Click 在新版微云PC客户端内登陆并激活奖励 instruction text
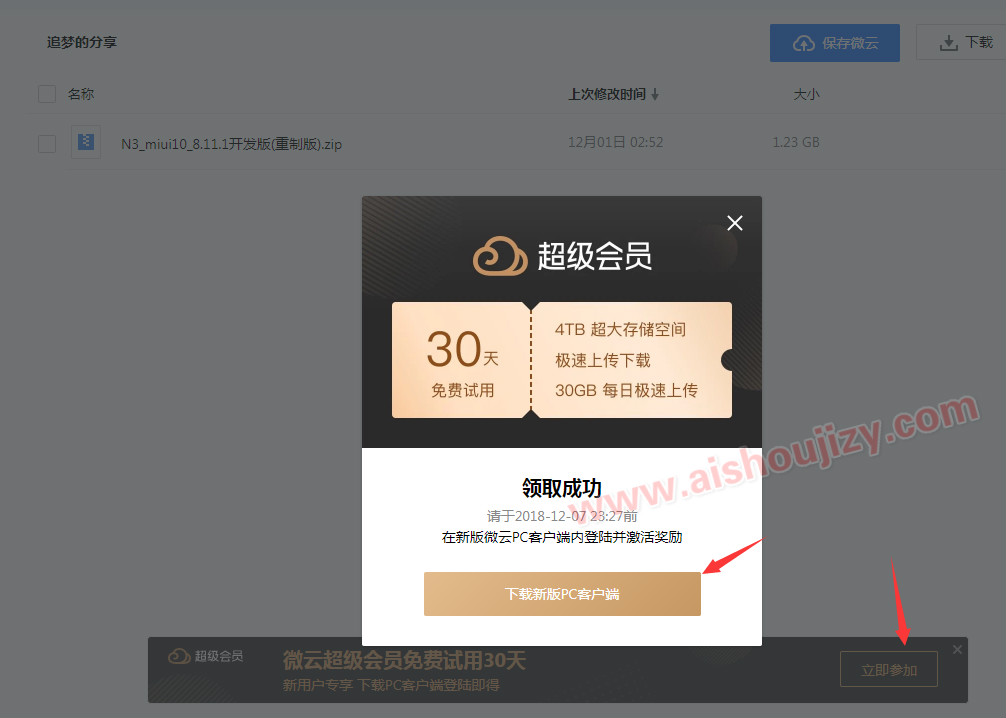The height and width of the screenshot is (718, 1006). point(562,537)
